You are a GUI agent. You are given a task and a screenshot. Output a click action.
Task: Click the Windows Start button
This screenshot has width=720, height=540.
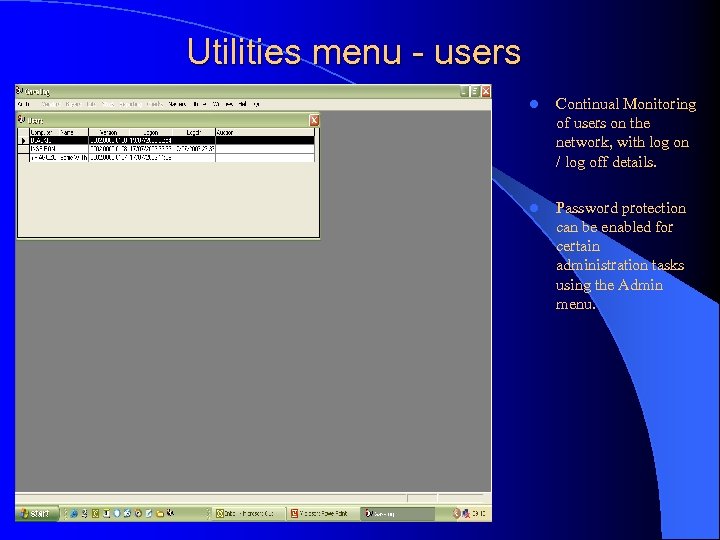coord(37,513)
